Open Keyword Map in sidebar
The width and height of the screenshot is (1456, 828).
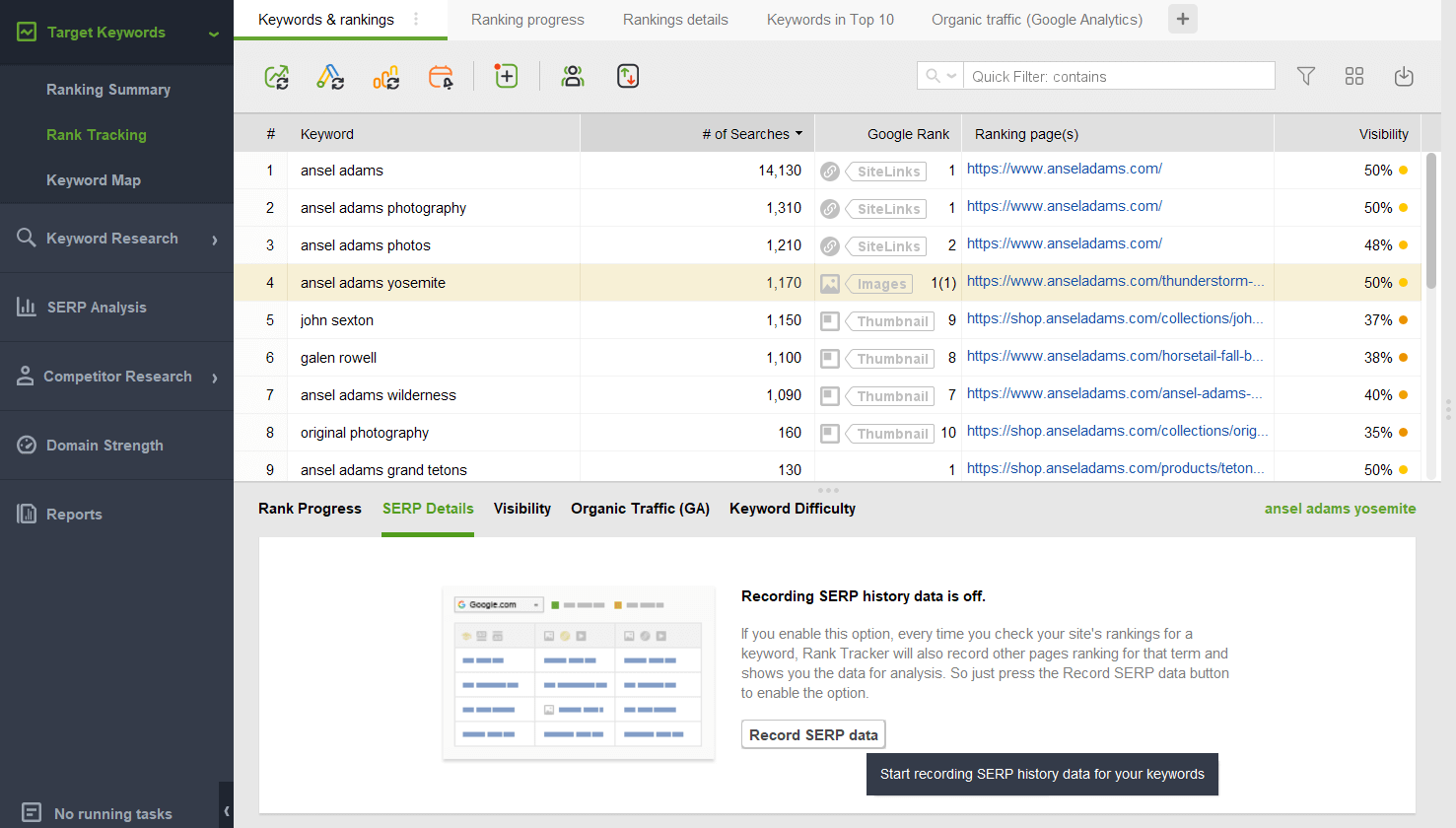click(94, 180)
